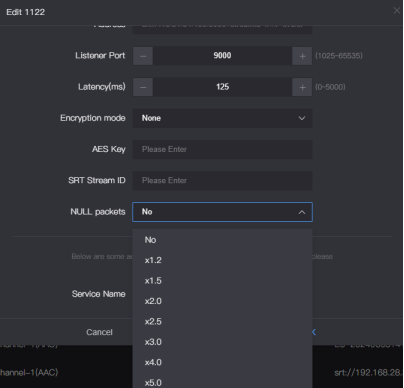Click the Edit 1122 dialog title
404x388 pixels.
(x=25, y=12)
